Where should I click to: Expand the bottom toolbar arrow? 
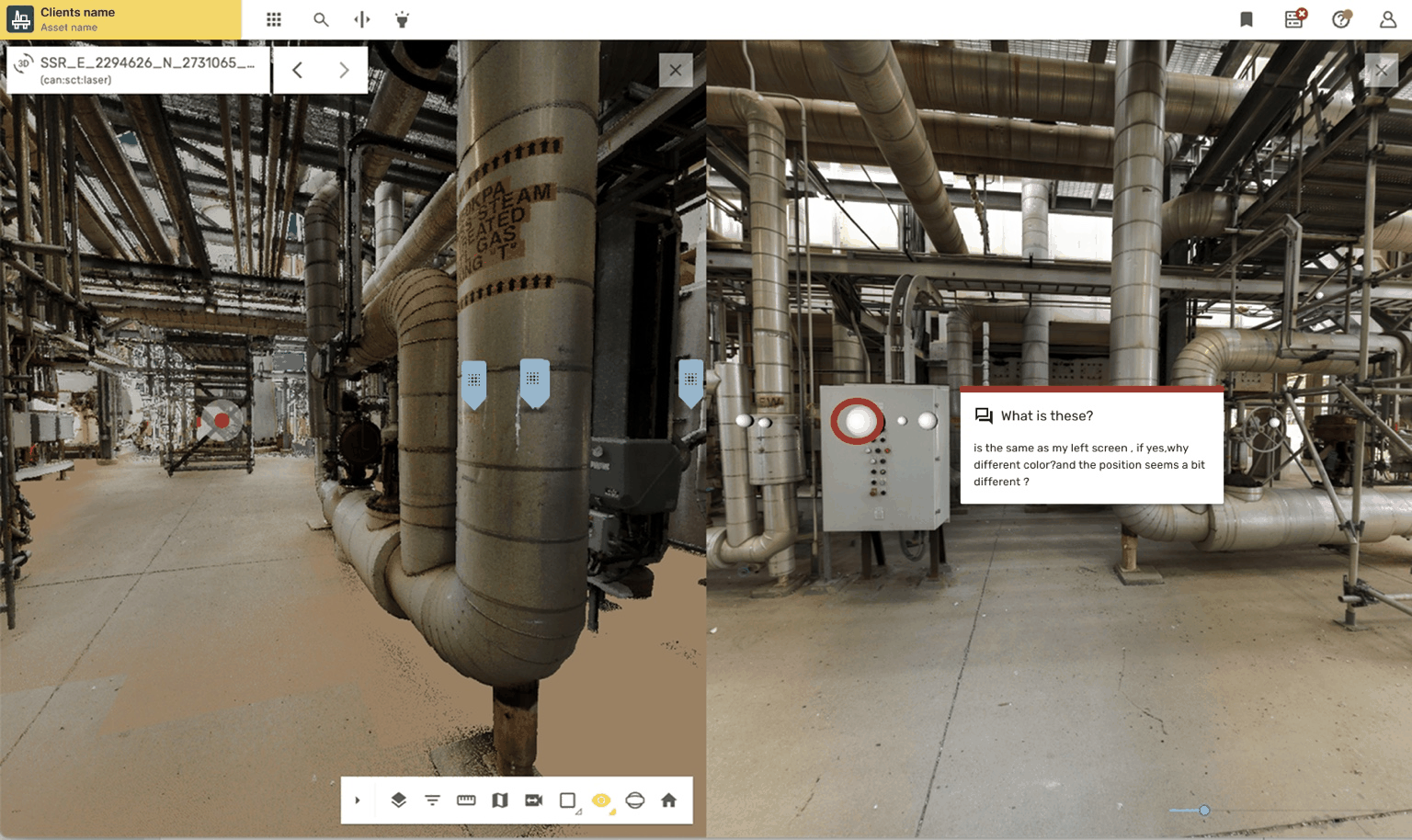358,800
